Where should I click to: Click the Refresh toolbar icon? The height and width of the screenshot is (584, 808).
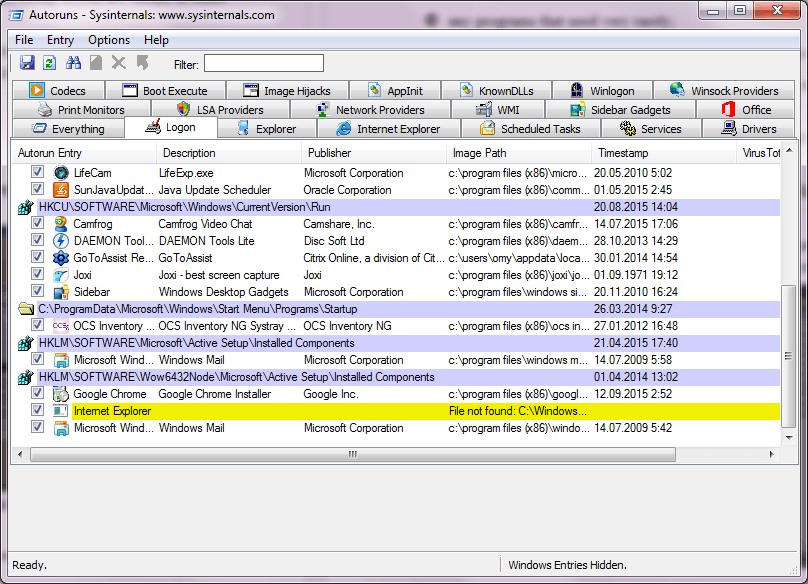(49, 63)
